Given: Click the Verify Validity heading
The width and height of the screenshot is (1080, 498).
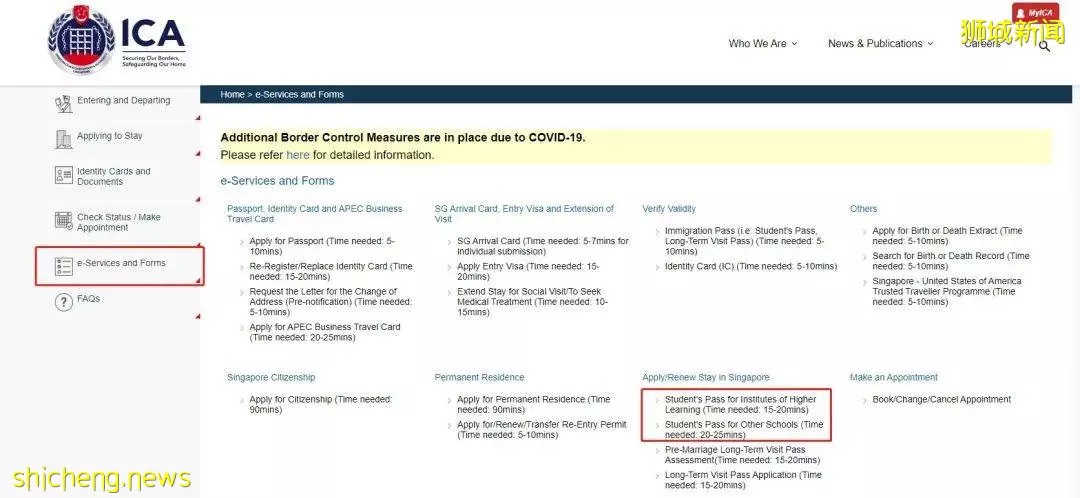Looking at the screenshot, I should coord(669,209).
